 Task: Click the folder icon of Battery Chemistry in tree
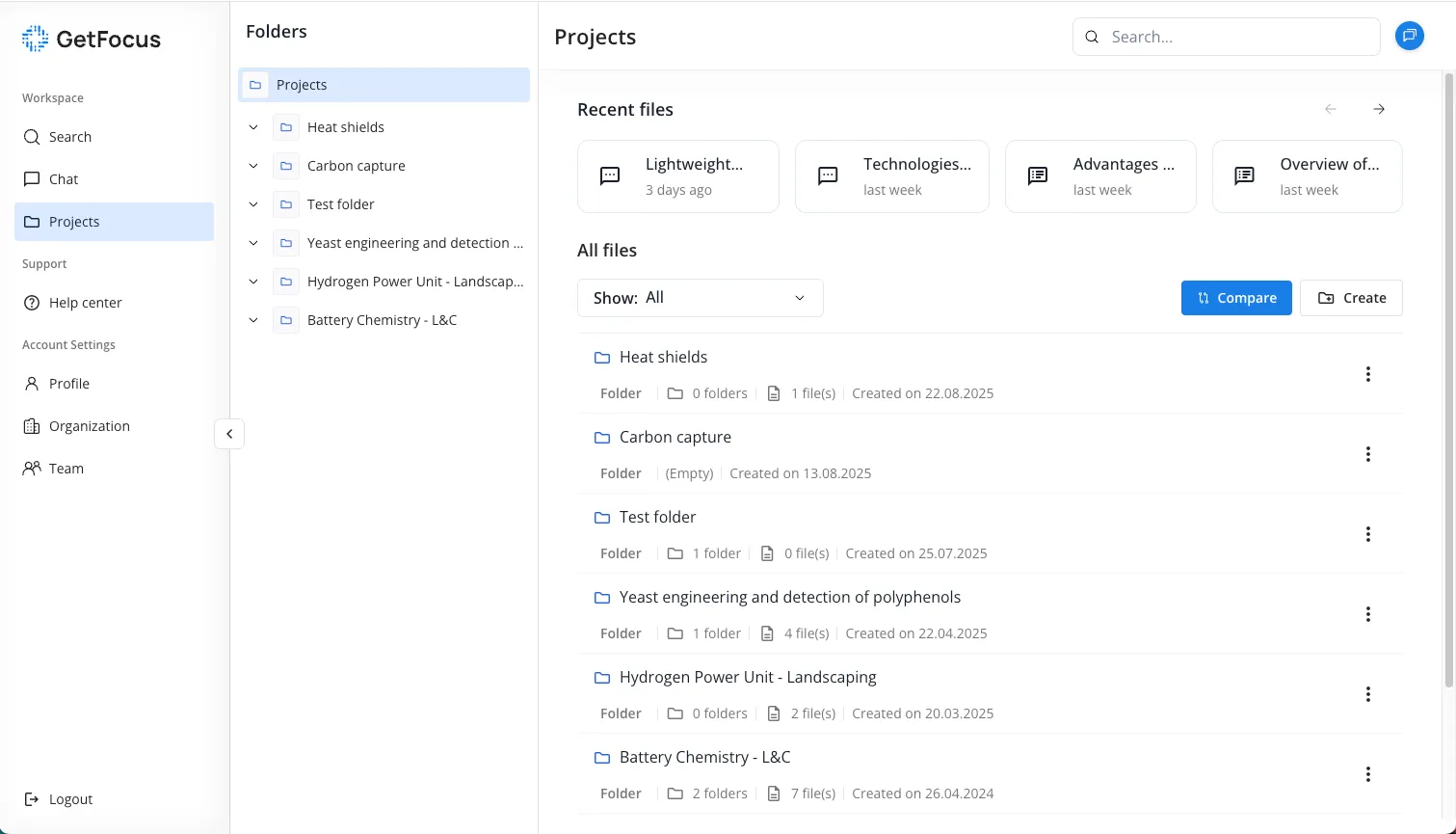pos(286,320)
